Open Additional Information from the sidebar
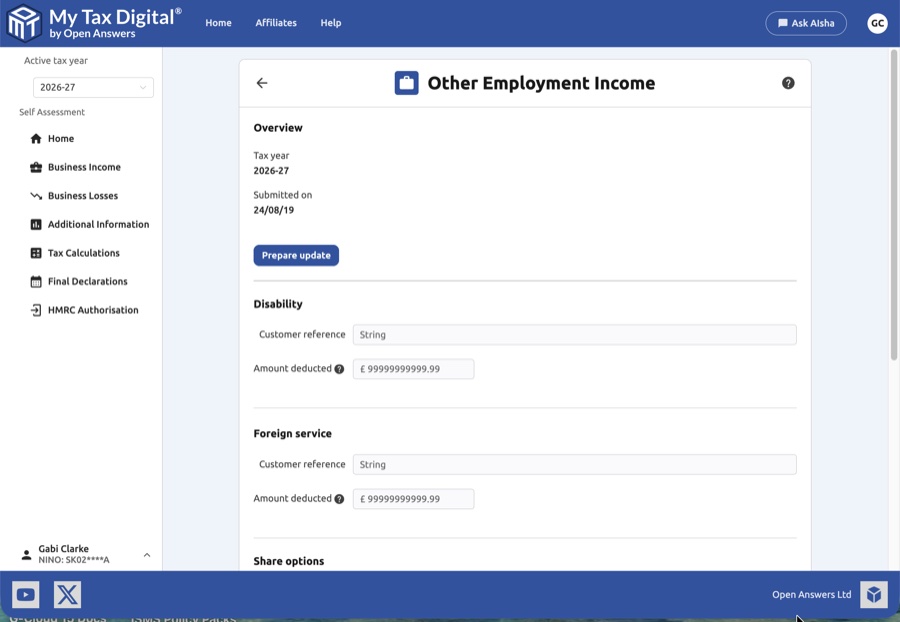Image resolution: width=900 pixels, height=622 pixels. 36,224
